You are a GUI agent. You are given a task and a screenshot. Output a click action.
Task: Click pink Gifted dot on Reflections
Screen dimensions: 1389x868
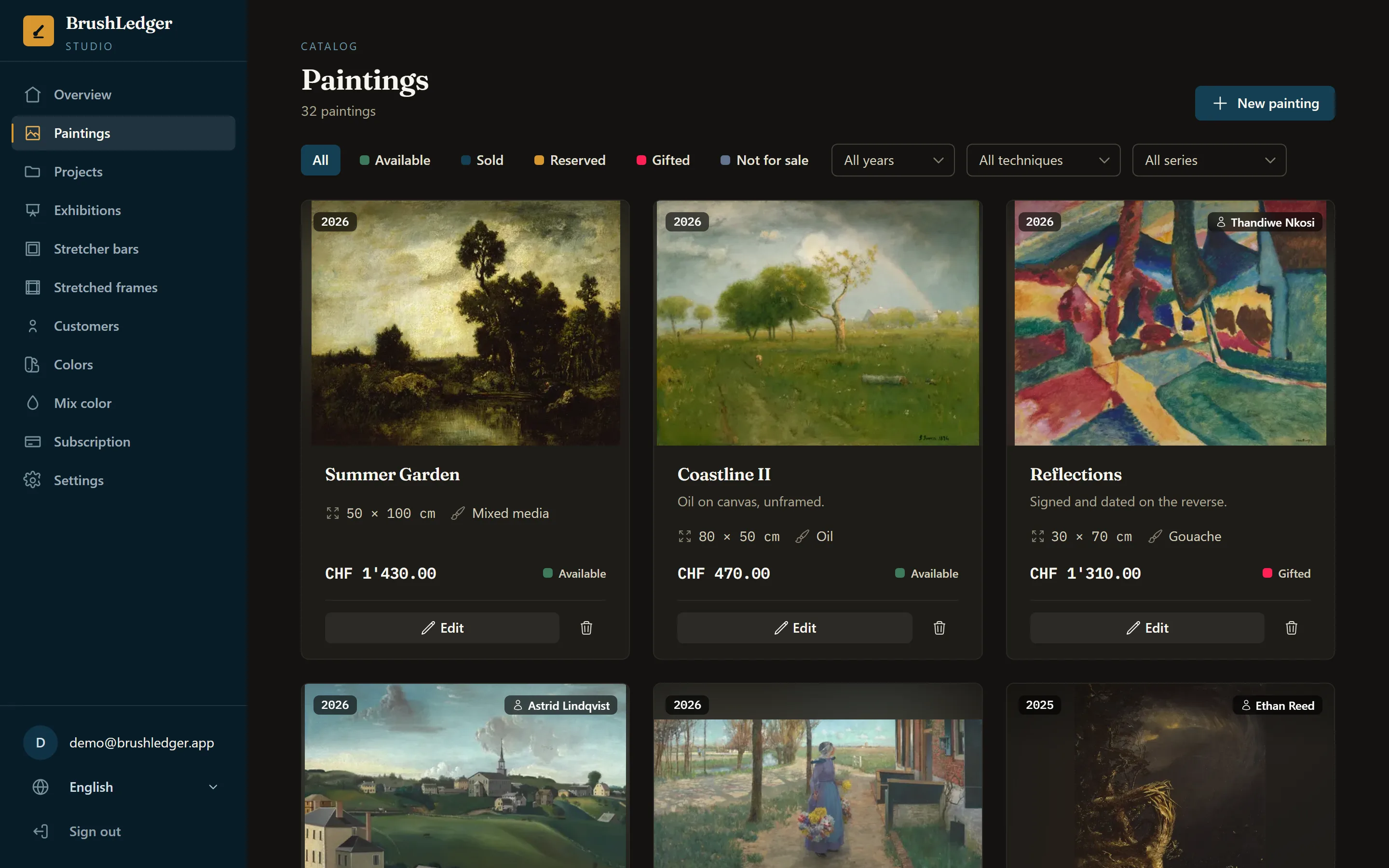coord(1267,573)
